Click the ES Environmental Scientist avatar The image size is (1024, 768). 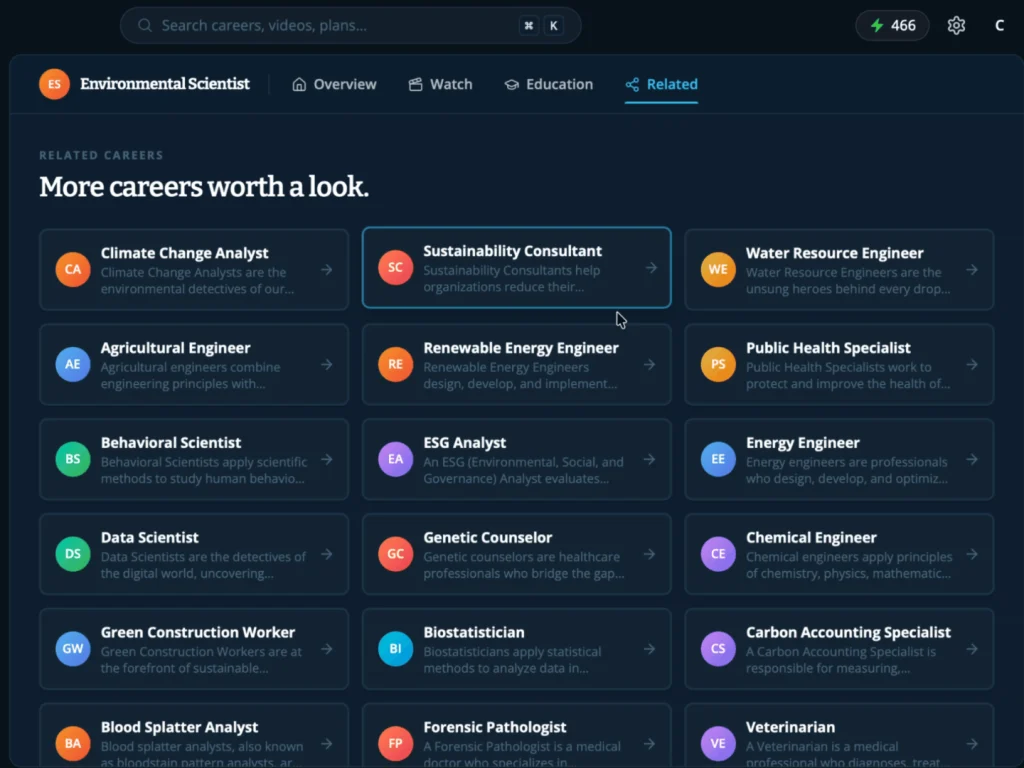(54, 84)
